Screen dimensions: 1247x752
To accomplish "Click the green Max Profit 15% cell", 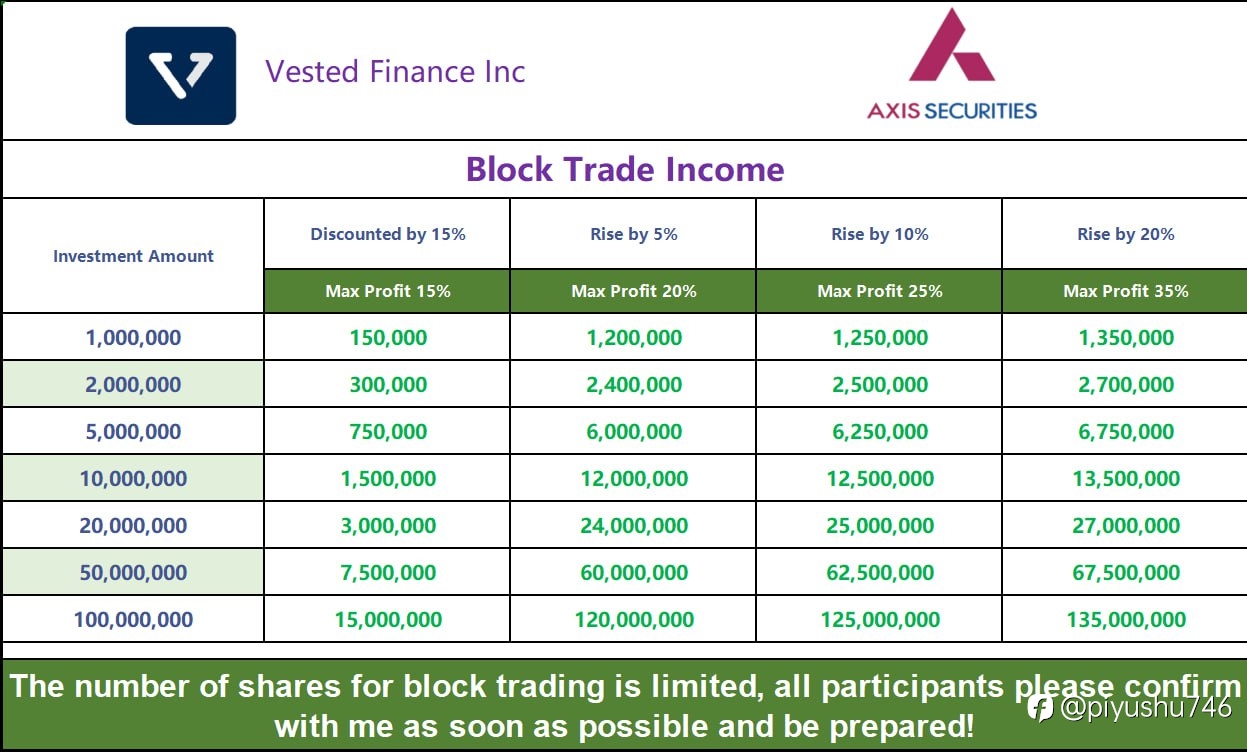I will 388,291.
